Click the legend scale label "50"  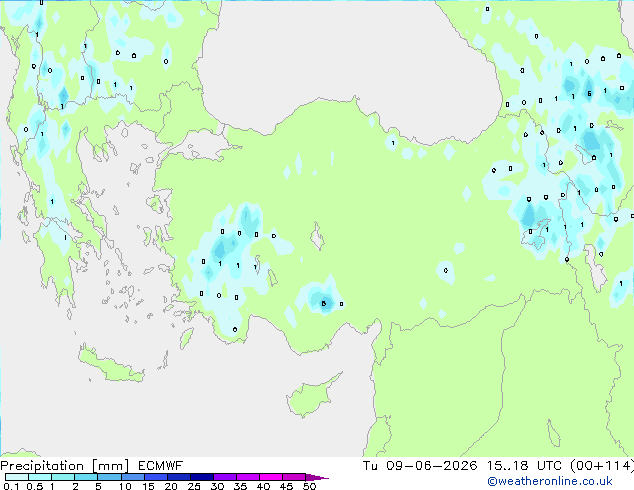pos(309,486)
